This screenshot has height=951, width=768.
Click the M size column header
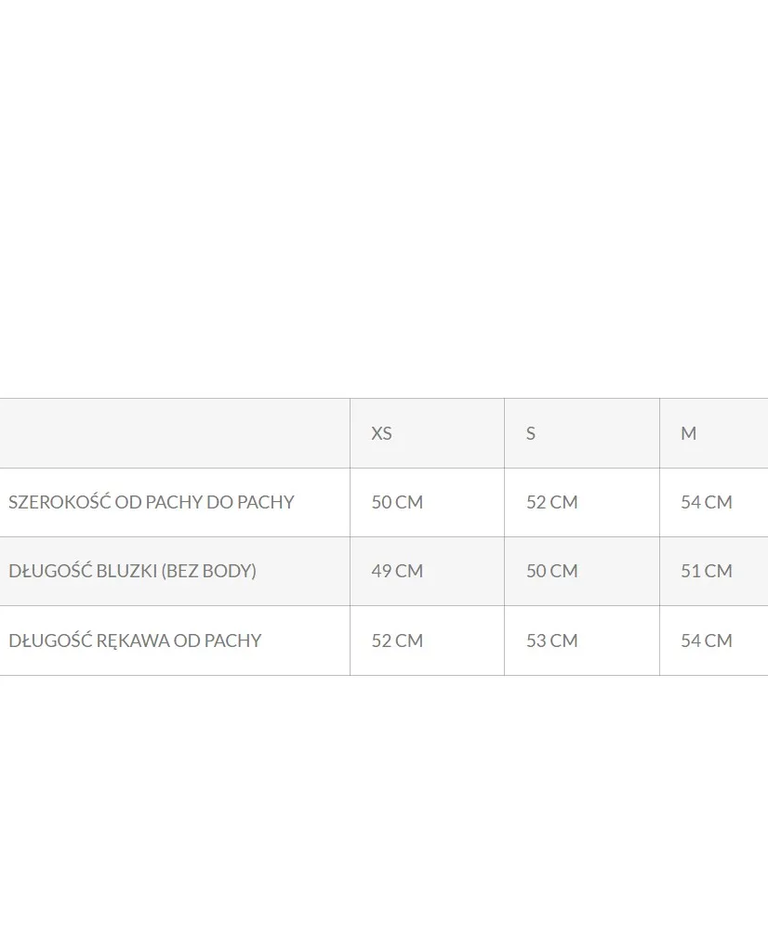[689, 433]
